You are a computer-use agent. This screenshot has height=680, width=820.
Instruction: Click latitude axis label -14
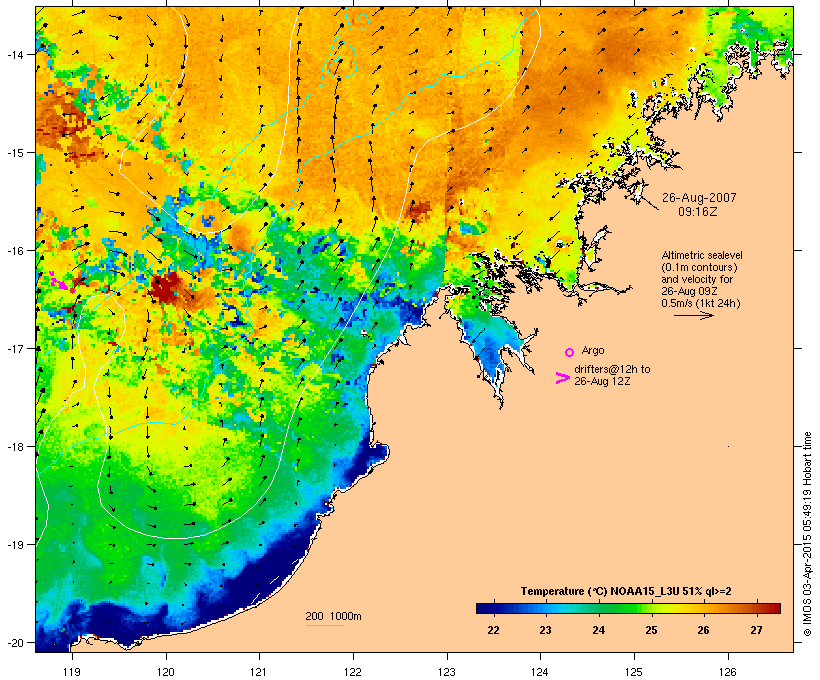point(14,54)
